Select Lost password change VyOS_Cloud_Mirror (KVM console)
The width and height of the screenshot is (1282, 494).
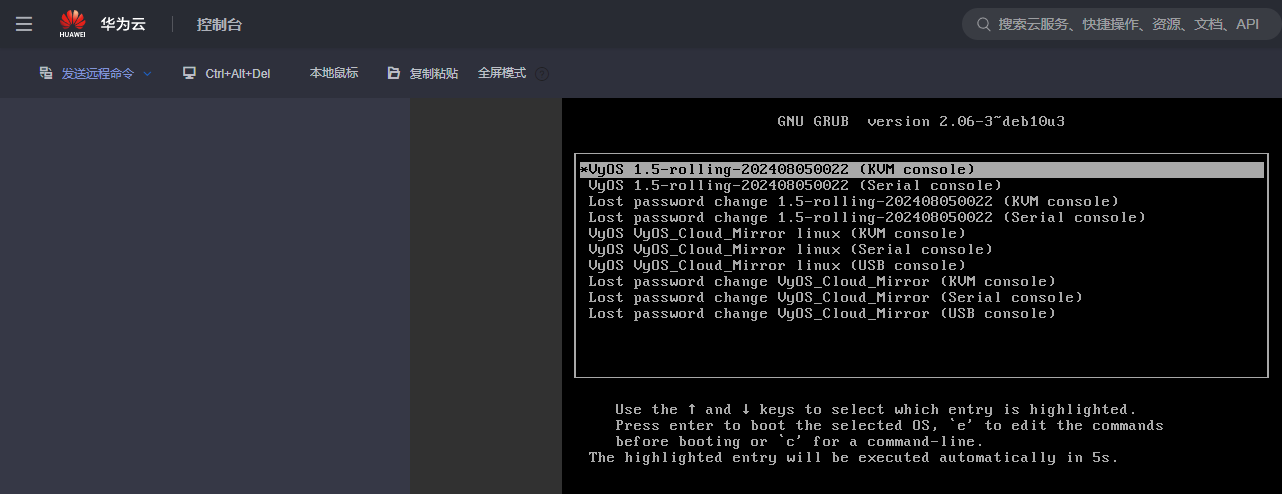[x=921, y=281]
